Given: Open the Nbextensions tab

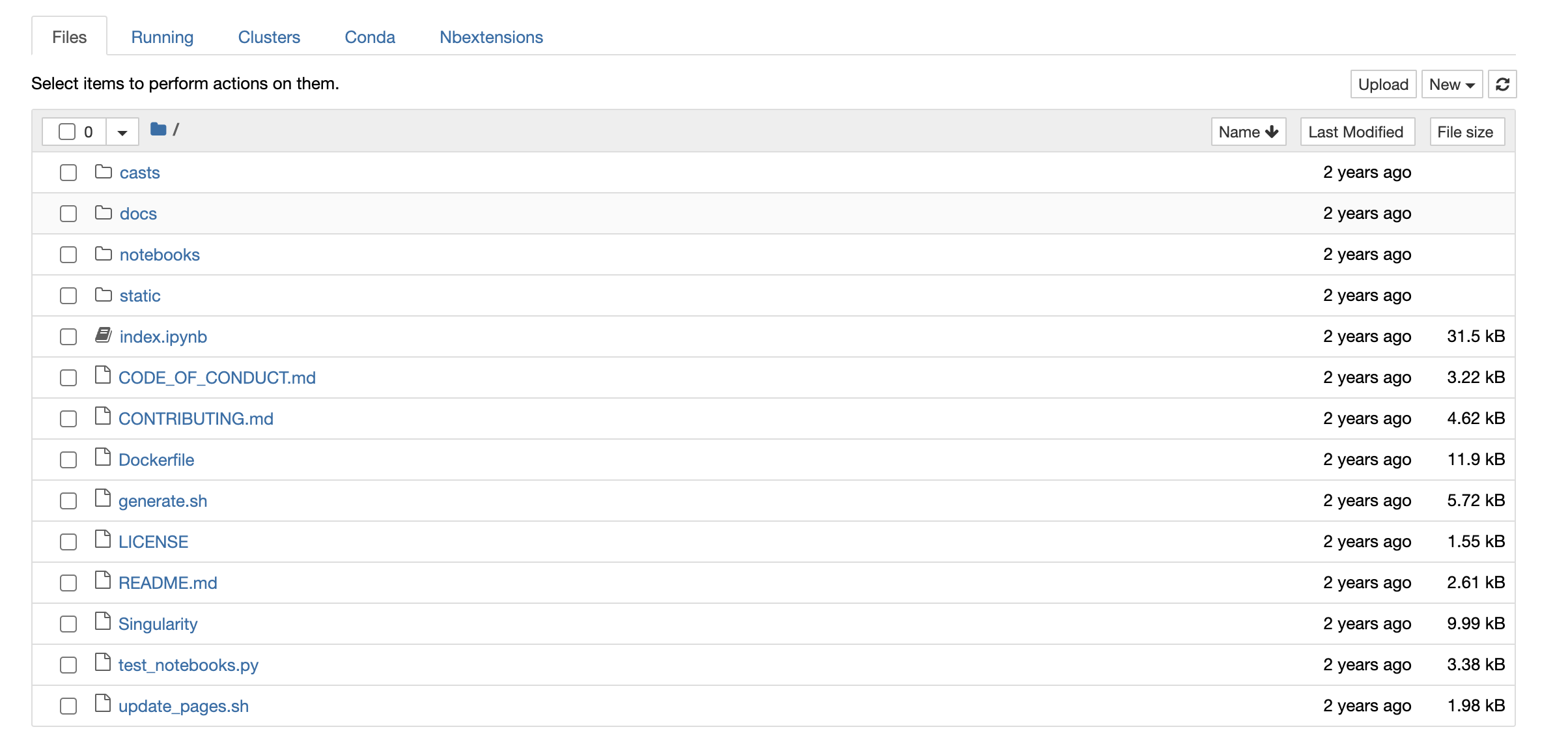Looking at the screenshot, I should (x=491, y=37).
